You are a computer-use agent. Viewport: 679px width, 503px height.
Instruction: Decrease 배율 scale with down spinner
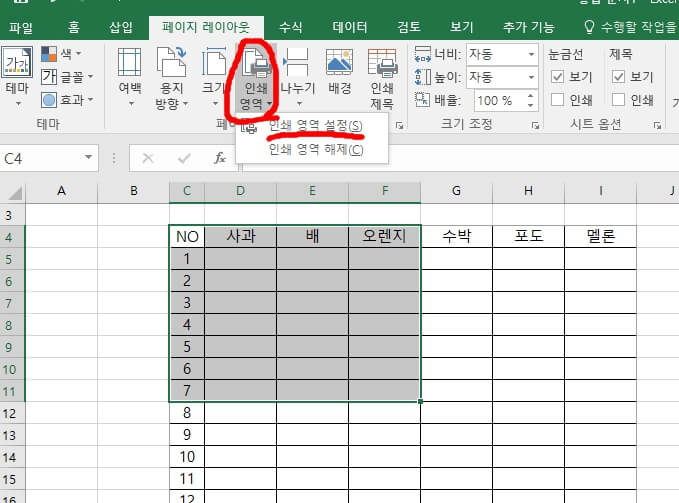(x=530, y=105)
